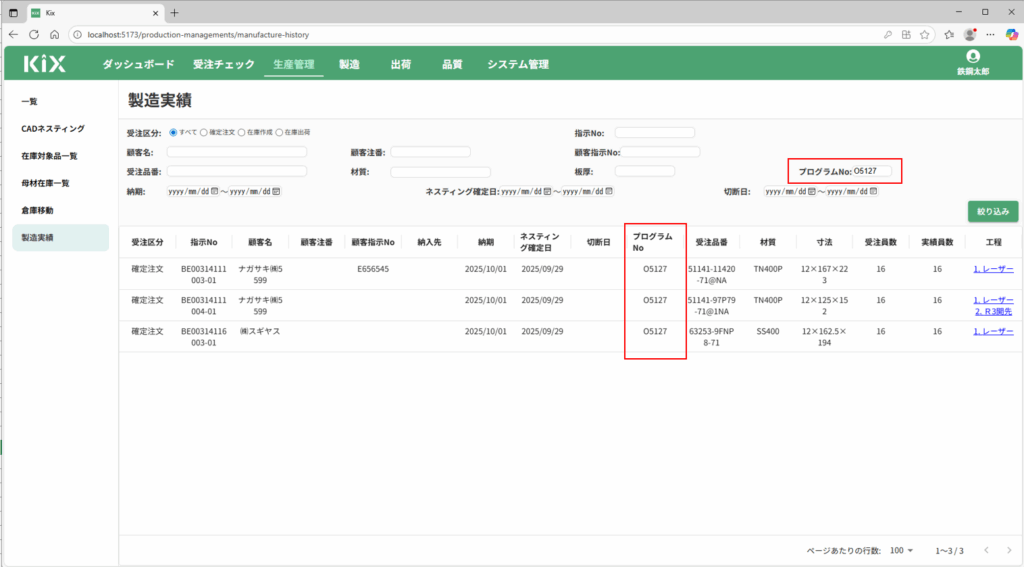
Task: Reload the page with browser refresh icon
Action: (33, 33)
